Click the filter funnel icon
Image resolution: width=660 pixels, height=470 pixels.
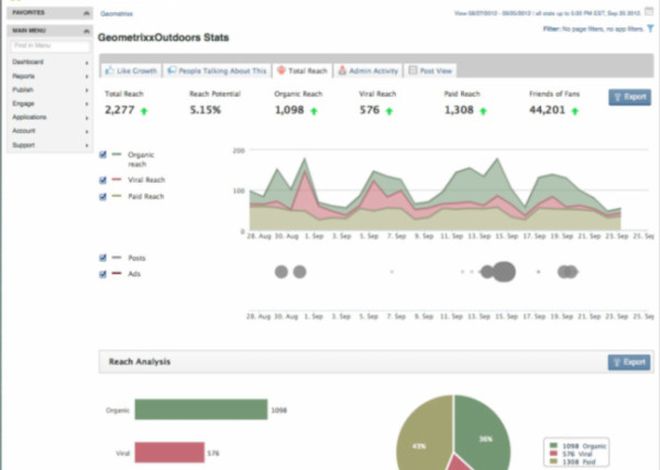coord(651,29)
